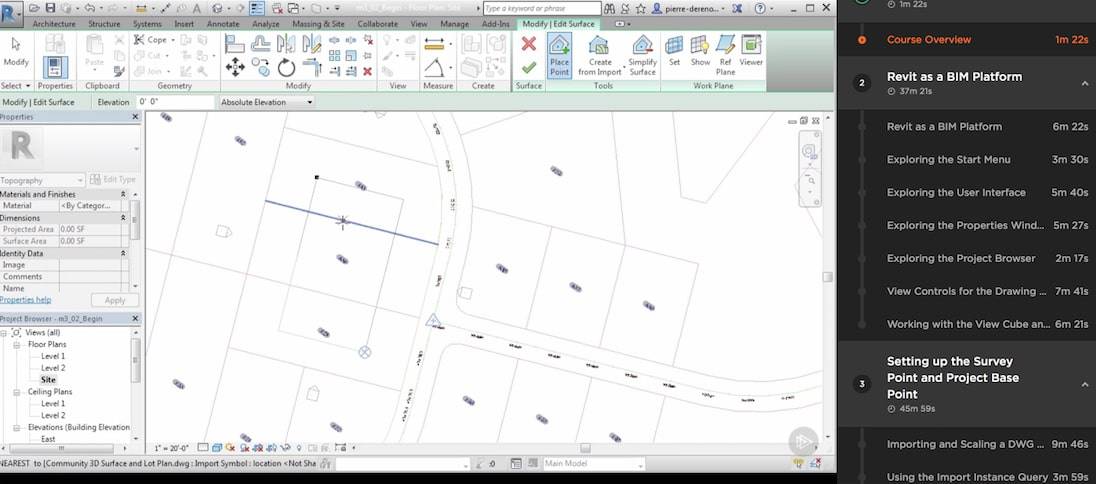Expand the Select panel dropdown
Screen dimensions: 1096x484
tap(15, 85)
